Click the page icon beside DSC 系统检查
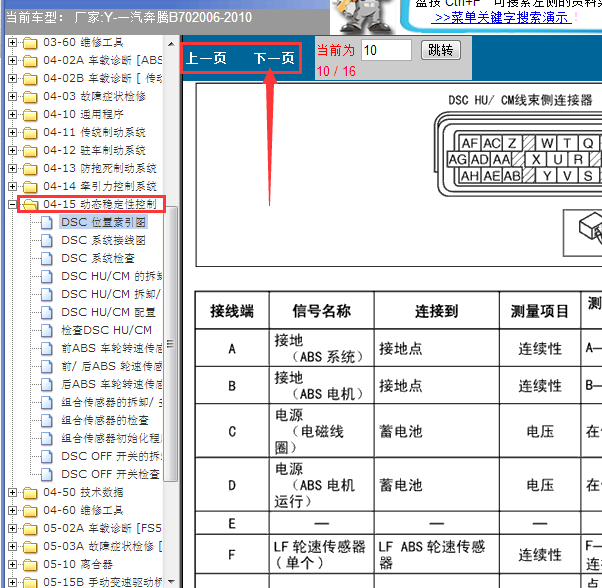This screenshot has width=602, height=588. click(x=47, y=259)
